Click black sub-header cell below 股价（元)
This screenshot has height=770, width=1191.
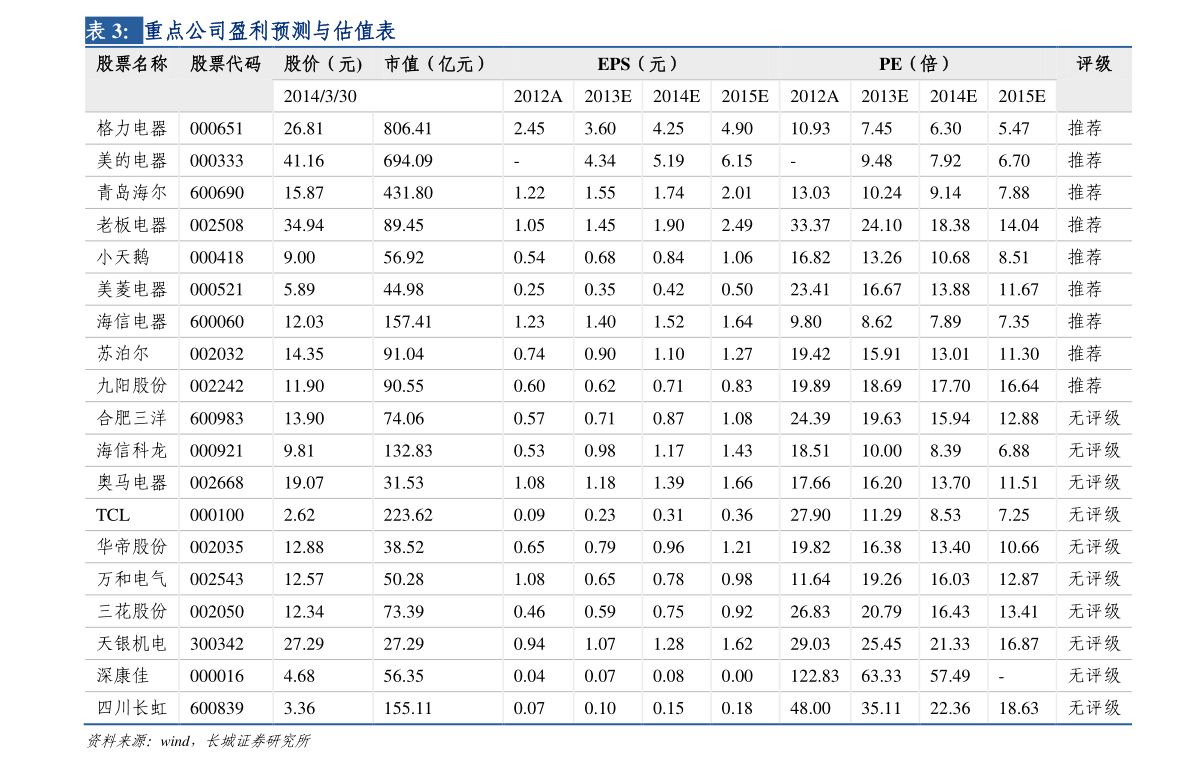(x=322, y=96)
